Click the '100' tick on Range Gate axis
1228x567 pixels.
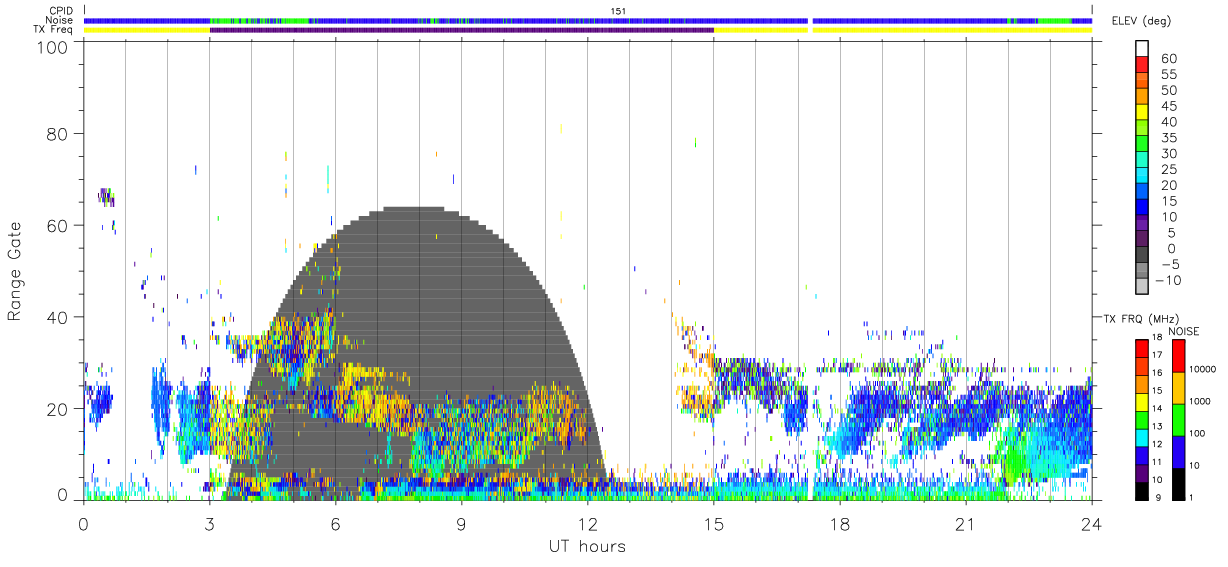(x=54, y=48)
